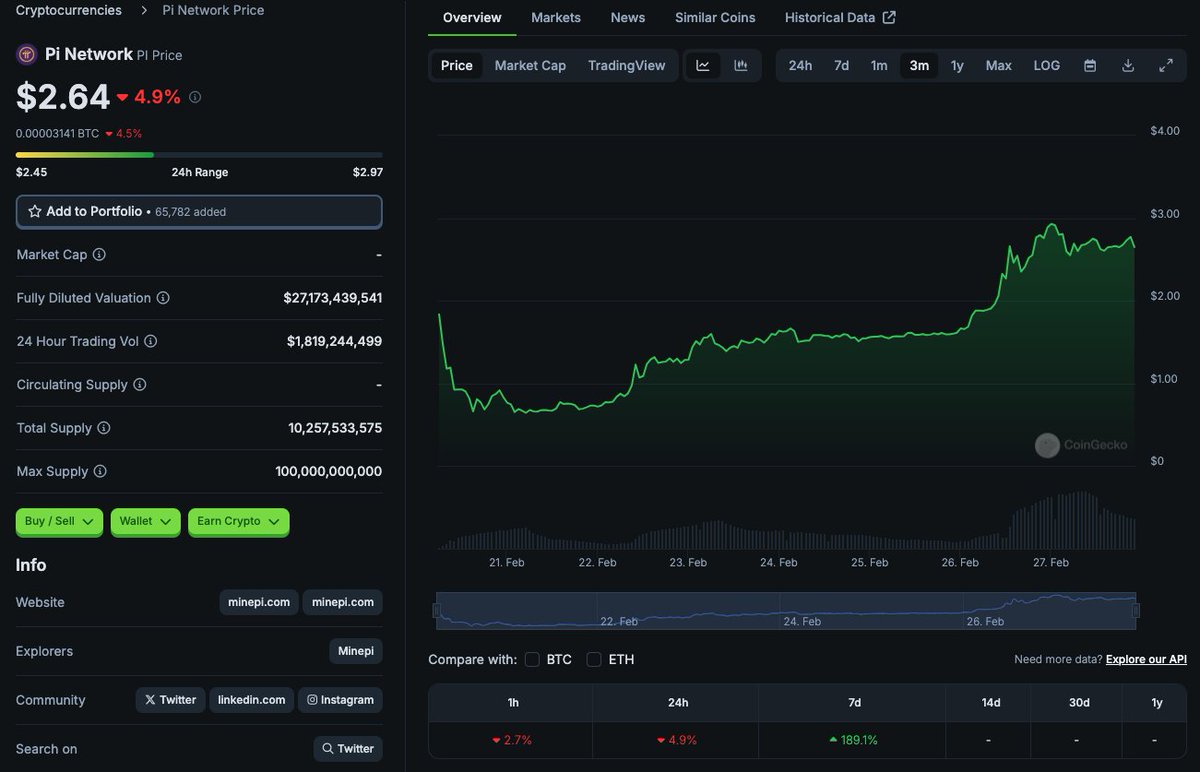Click the Pi Network coin logo

tap(27, 54)
